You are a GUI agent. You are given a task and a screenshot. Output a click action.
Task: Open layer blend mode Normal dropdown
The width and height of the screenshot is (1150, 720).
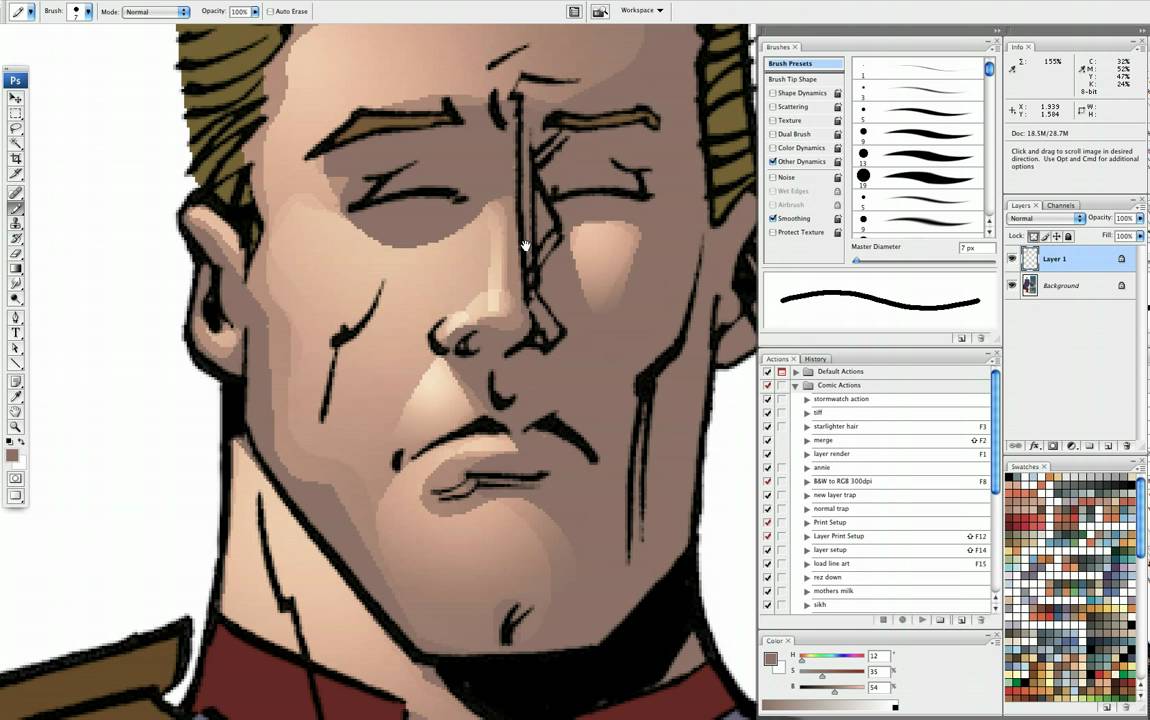pos(1046,218)
